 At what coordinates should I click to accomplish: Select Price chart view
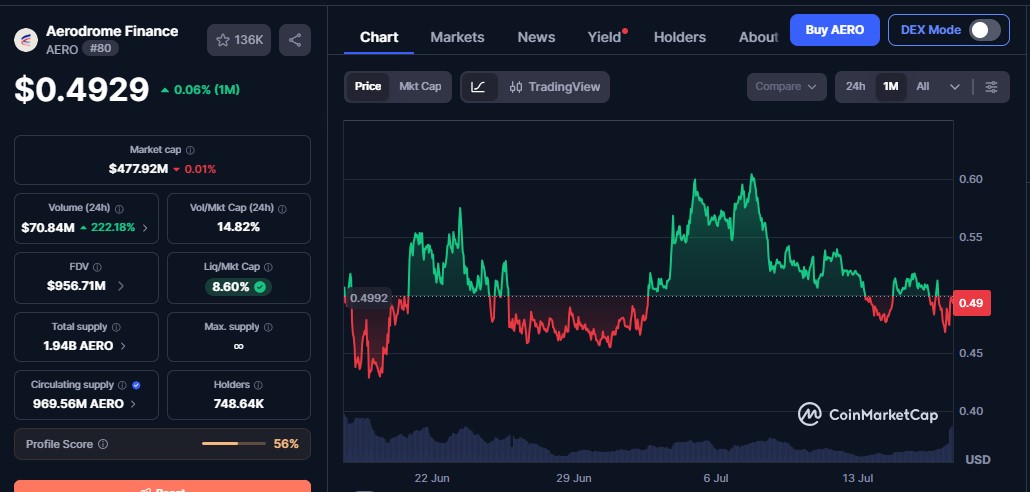[368, 87]
